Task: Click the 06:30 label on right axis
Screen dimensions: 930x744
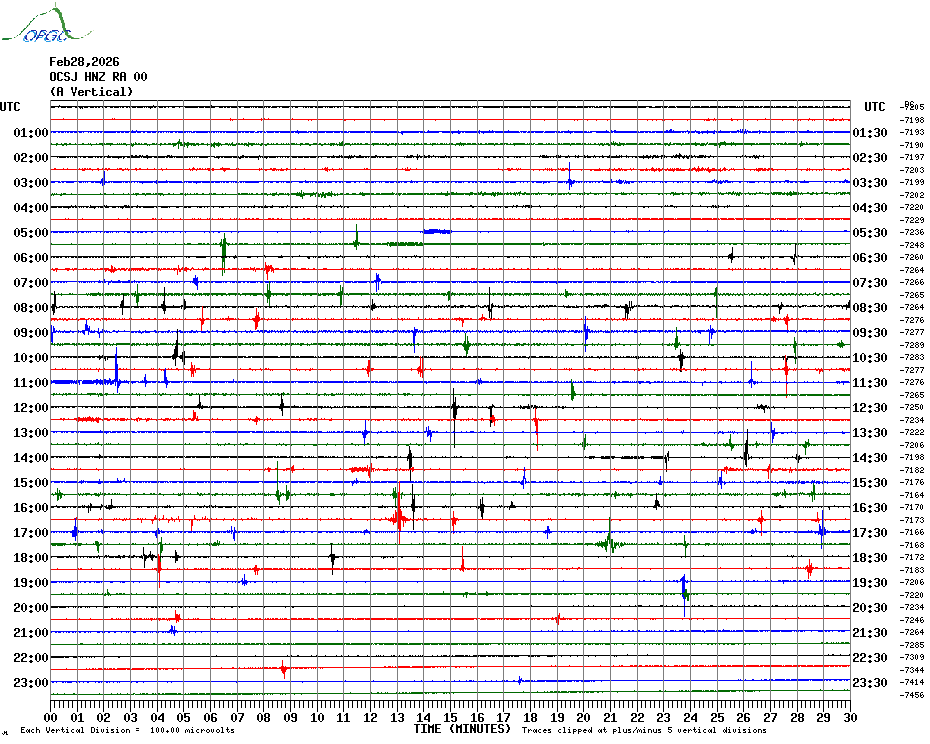Action: pos(869,258)
